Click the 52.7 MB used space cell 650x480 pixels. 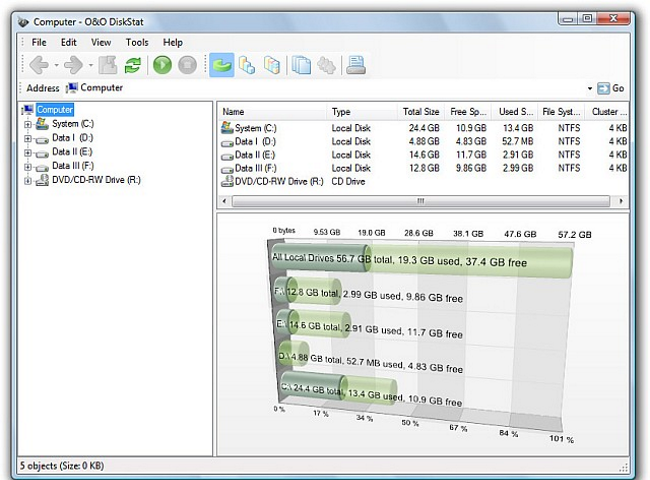[518, 141]
